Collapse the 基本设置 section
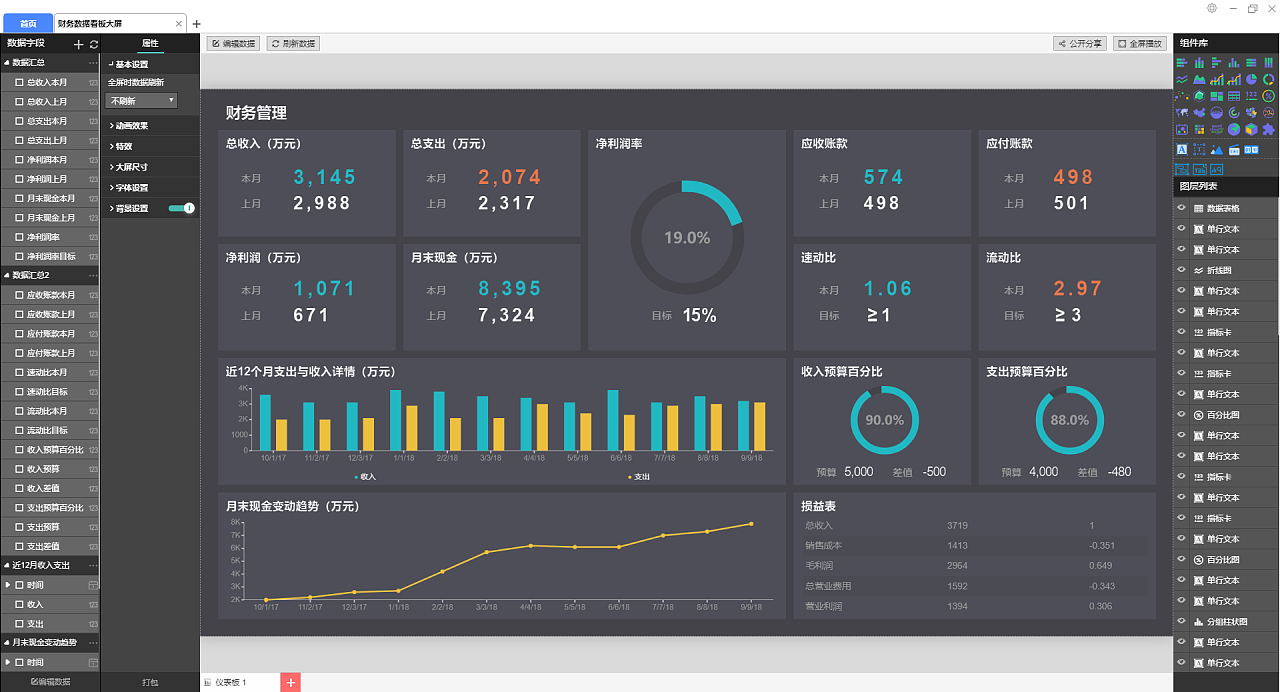1280x692 pixels. coord(149,64)
